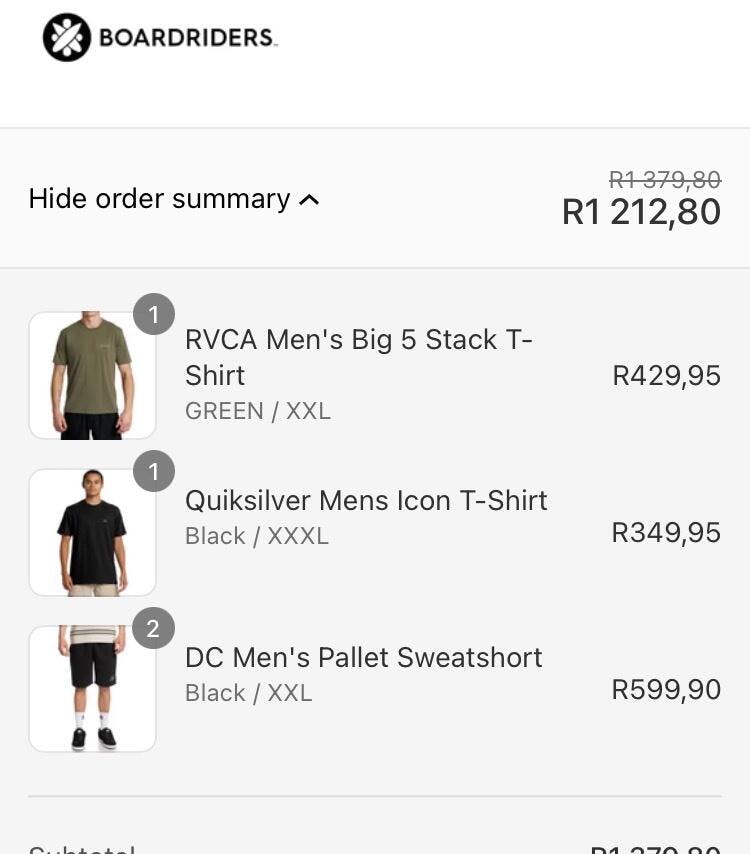750x854 pixels.
Task: Open the DC Pallet Sweatshort thumbnail
Action: click(x=92, y=690)
